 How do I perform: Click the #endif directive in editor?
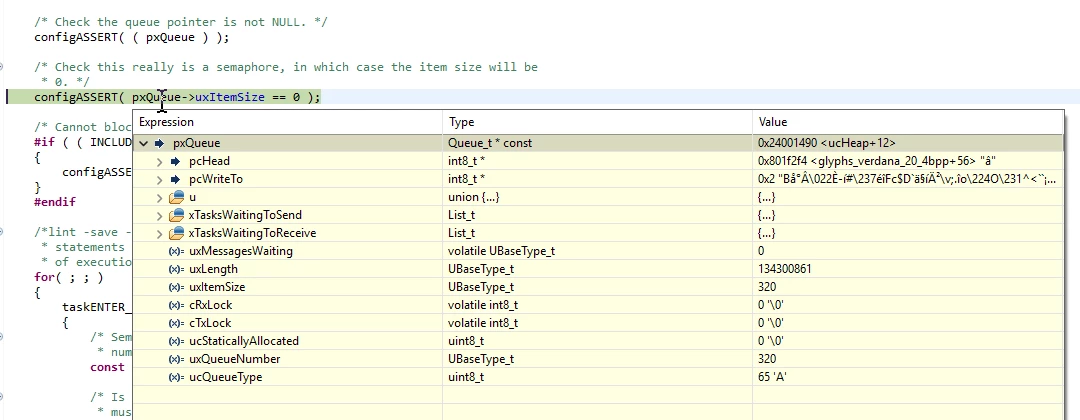click(x=55, y=202)
